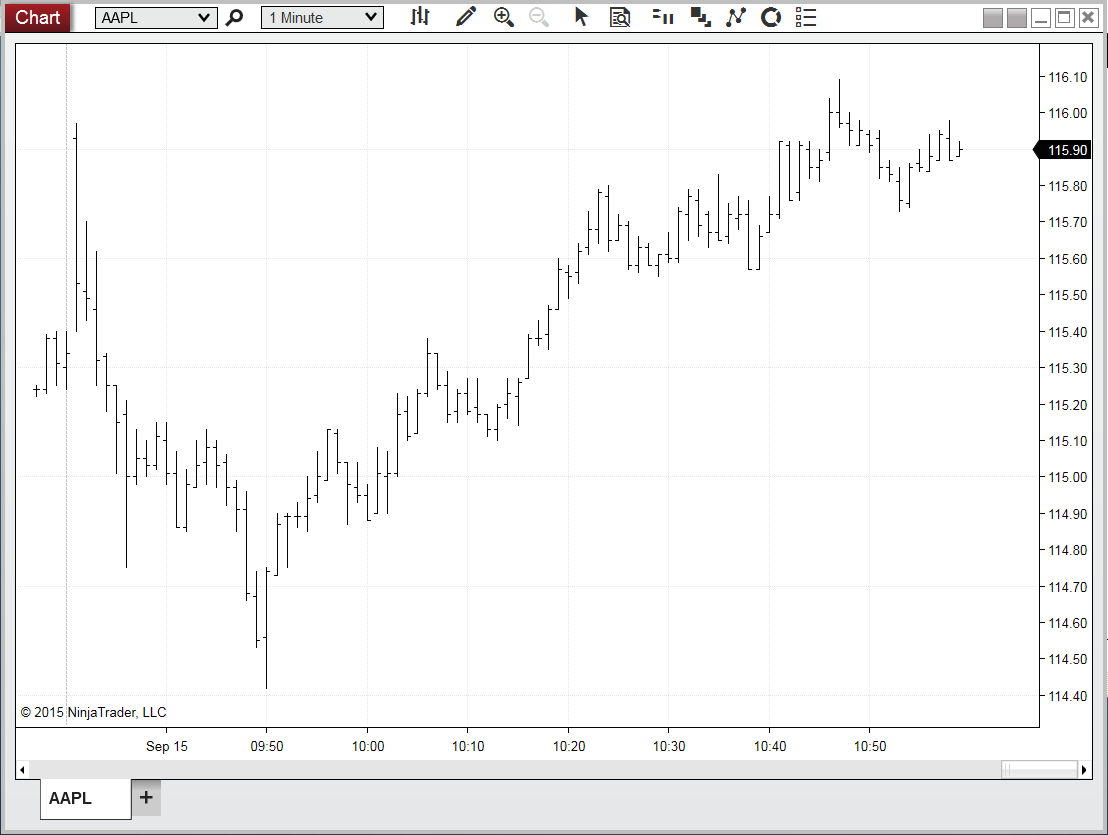This screenshot has width=1108, height=835.
Task: Open the data box icon
Action: (x=620, y=17)
